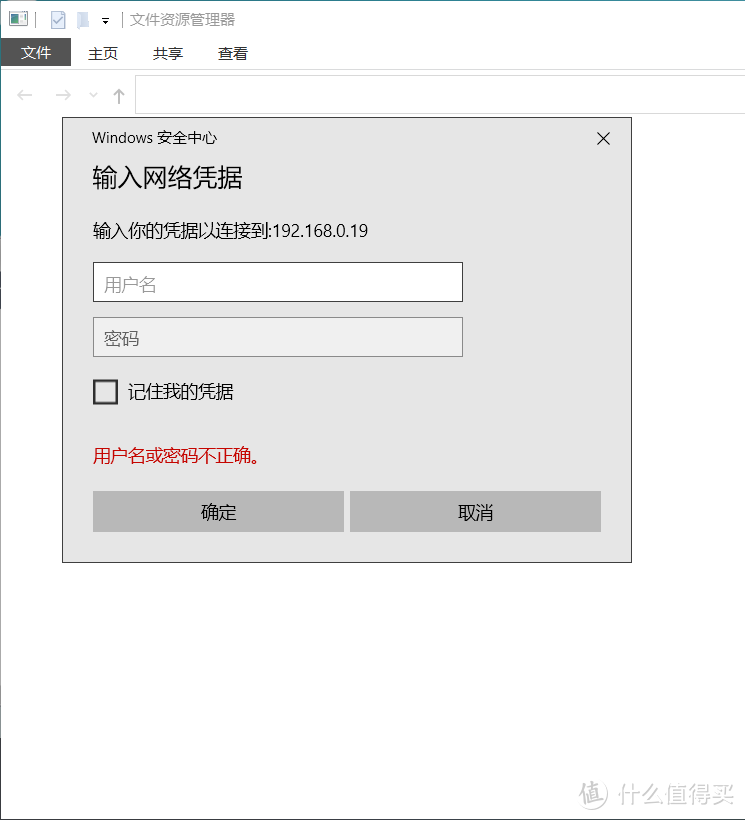Confirm with the 确定 button
The image size is (745, 820).
[219, 512]
